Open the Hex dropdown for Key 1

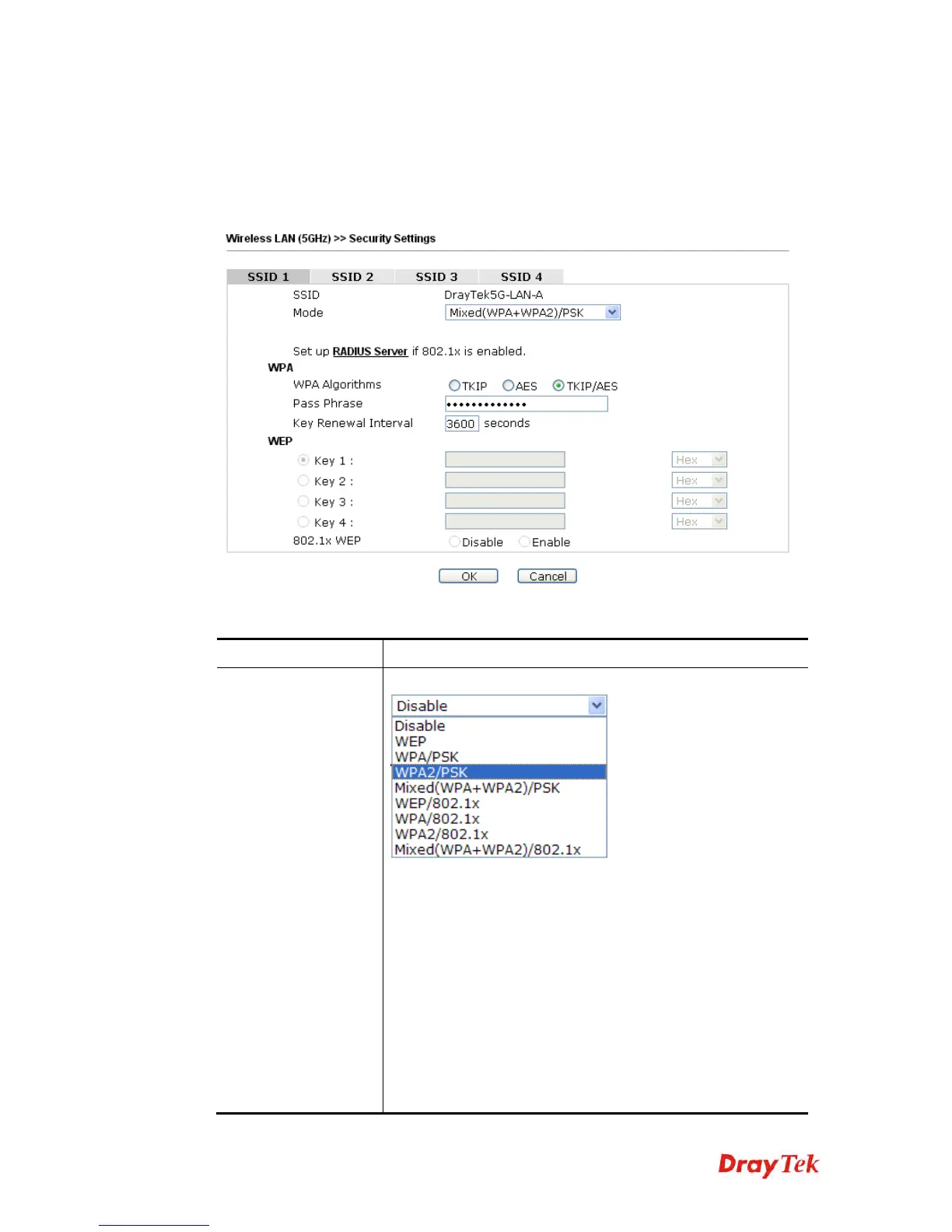[699, 460]
